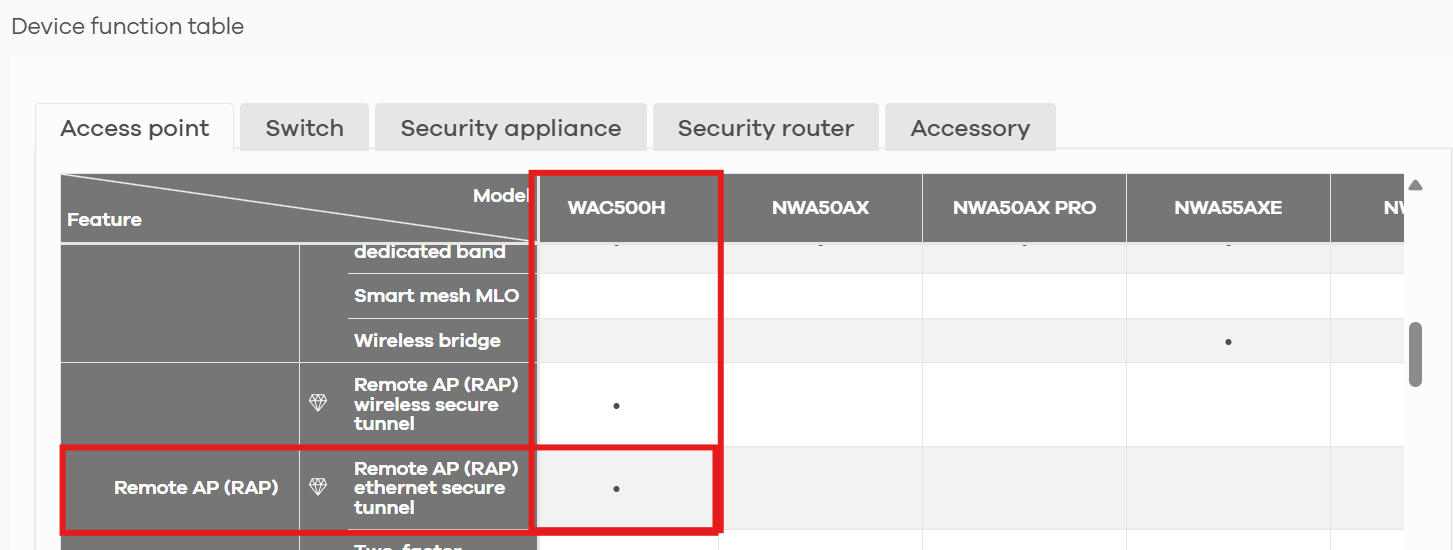Open the Security appliance tab
Screen dimensions: 1453x550
tap(511, 128)
